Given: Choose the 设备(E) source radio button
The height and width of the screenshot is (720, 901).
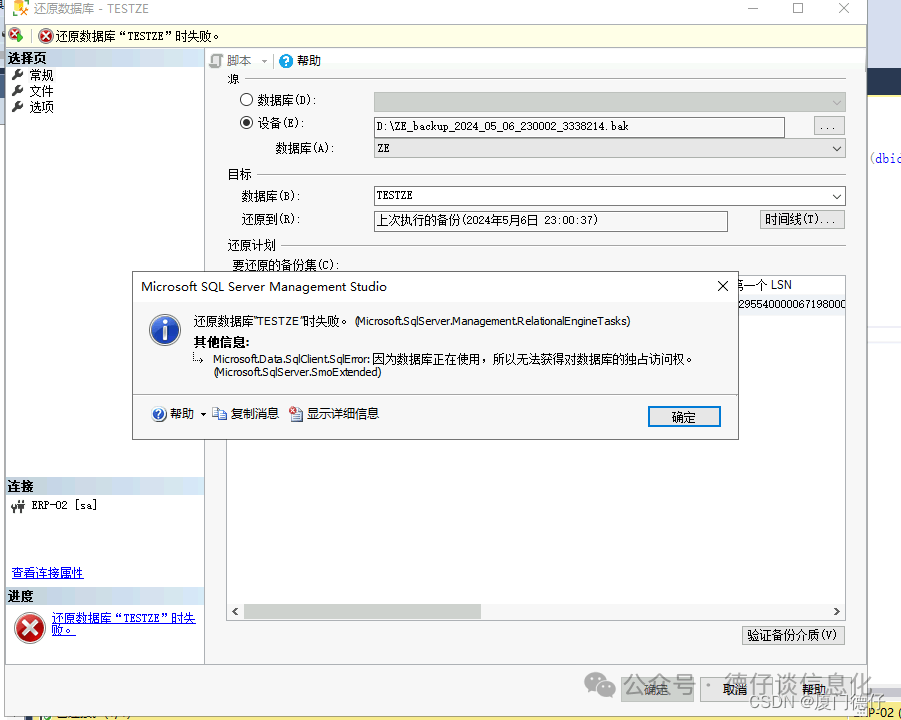Looking at the screenshot, I should (x=247, y=122).
